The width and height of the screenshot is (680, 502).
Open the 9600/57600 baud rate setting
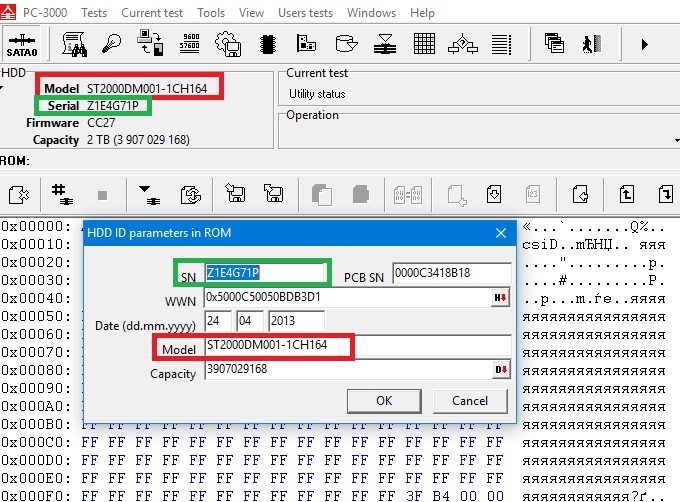click(190, 42)
